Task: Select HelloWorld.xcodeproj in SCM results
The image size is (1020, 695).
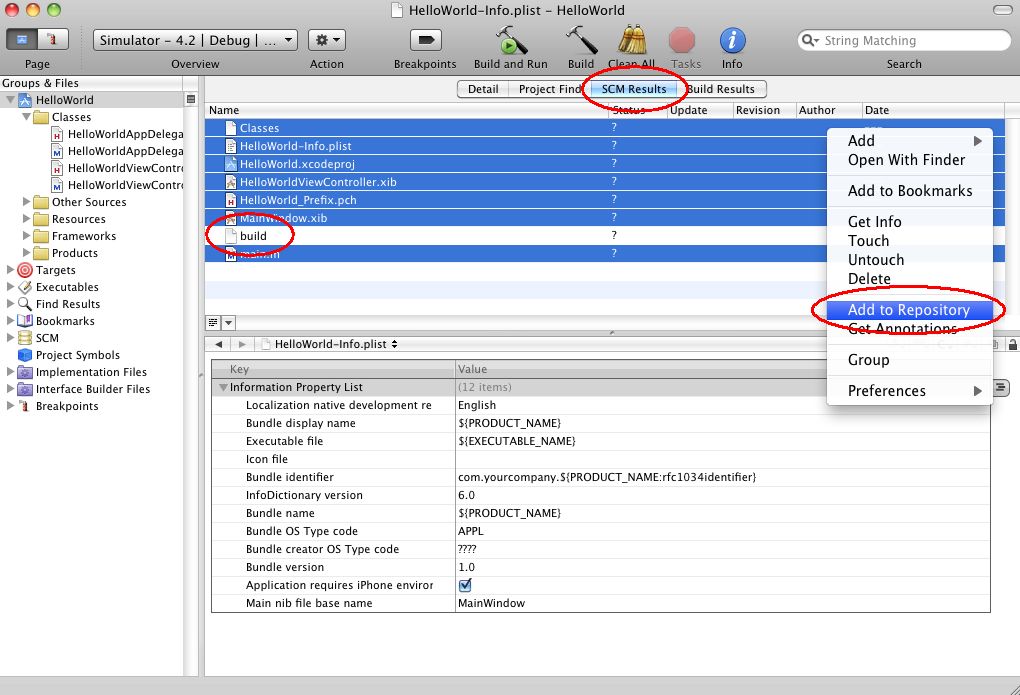Action: [605, 164]
